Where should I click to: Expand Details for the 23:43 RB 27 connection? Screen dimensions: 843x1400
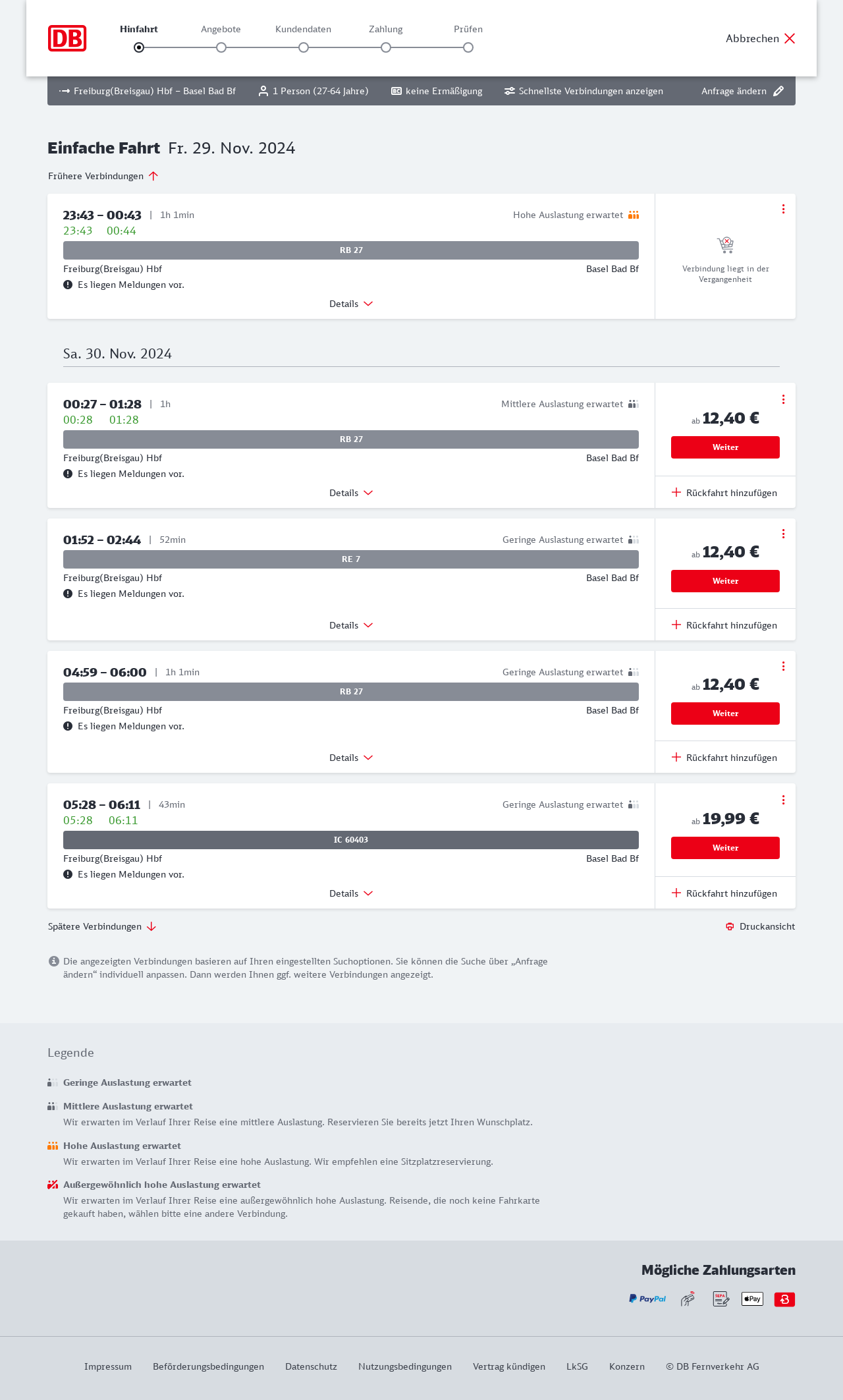(x=351, y=304)
